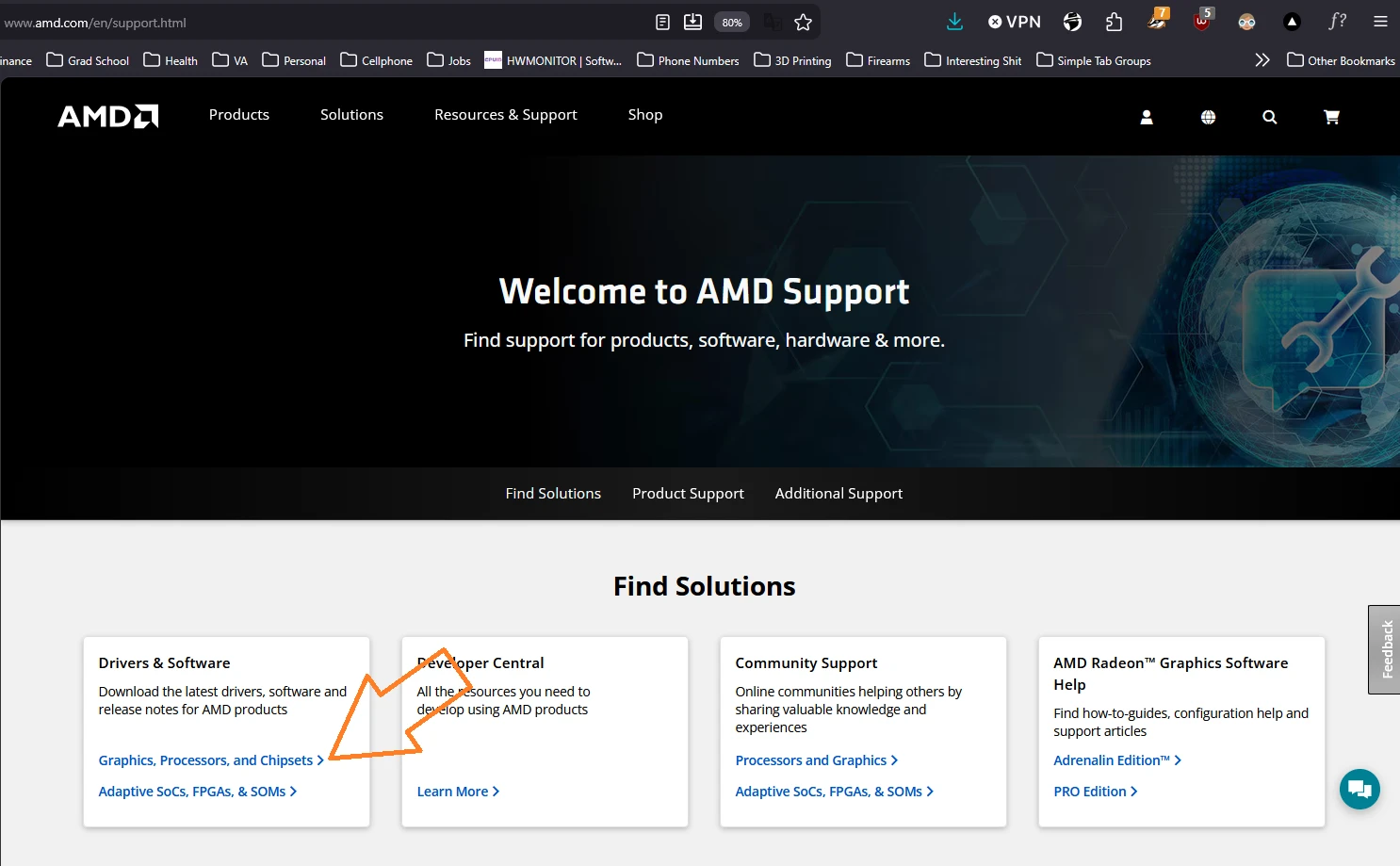
Task: Click the AMD Radeon Graphics Software Help heading
Action: (x=1171, y=674)
